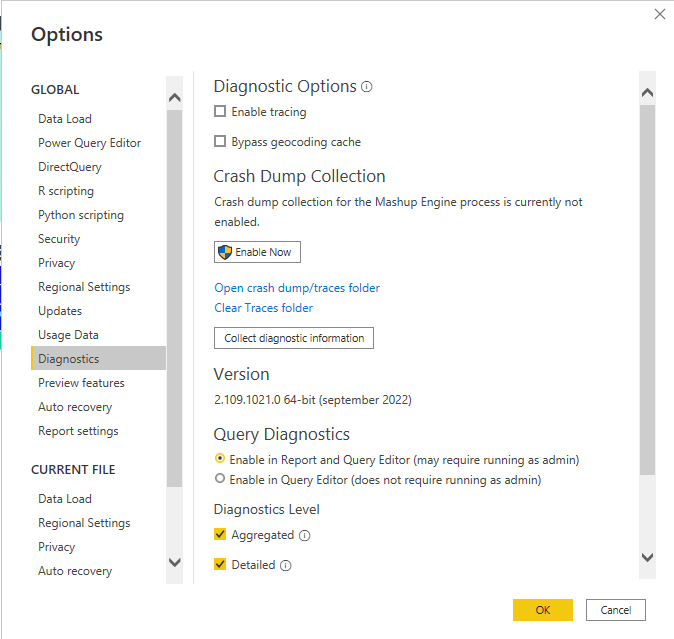Open Preview features
The image size is (674, 639).
pos(81,383)
